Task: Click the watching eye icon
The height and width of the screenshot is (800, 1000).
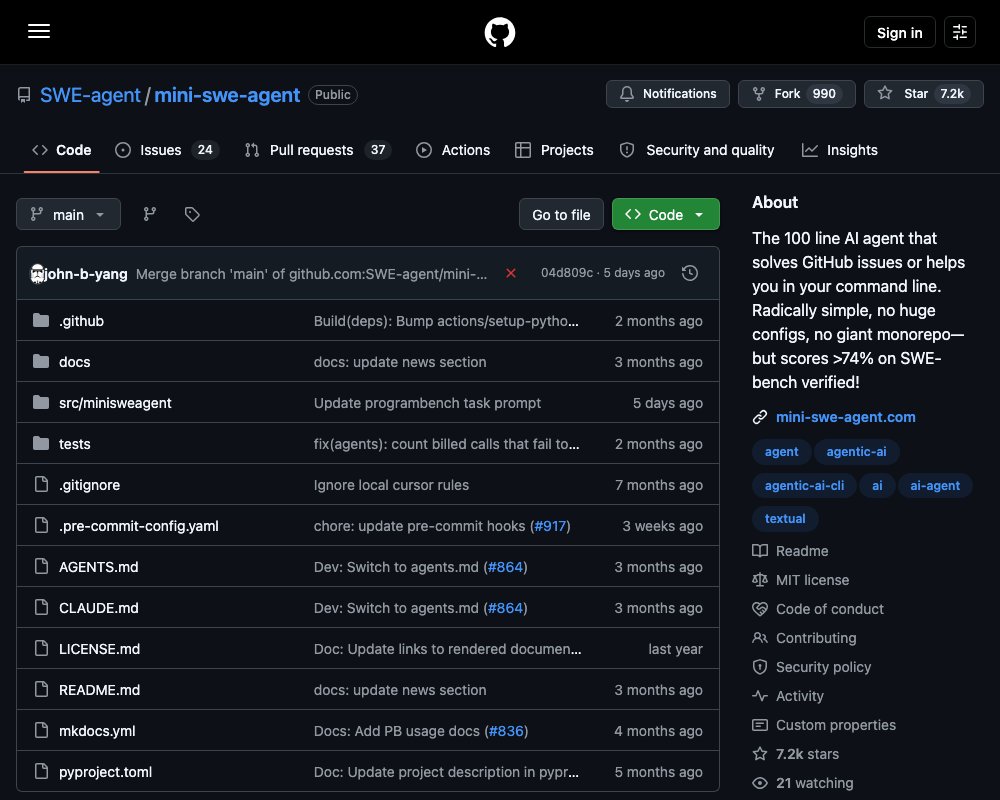Action: click(x=760, y=783)
